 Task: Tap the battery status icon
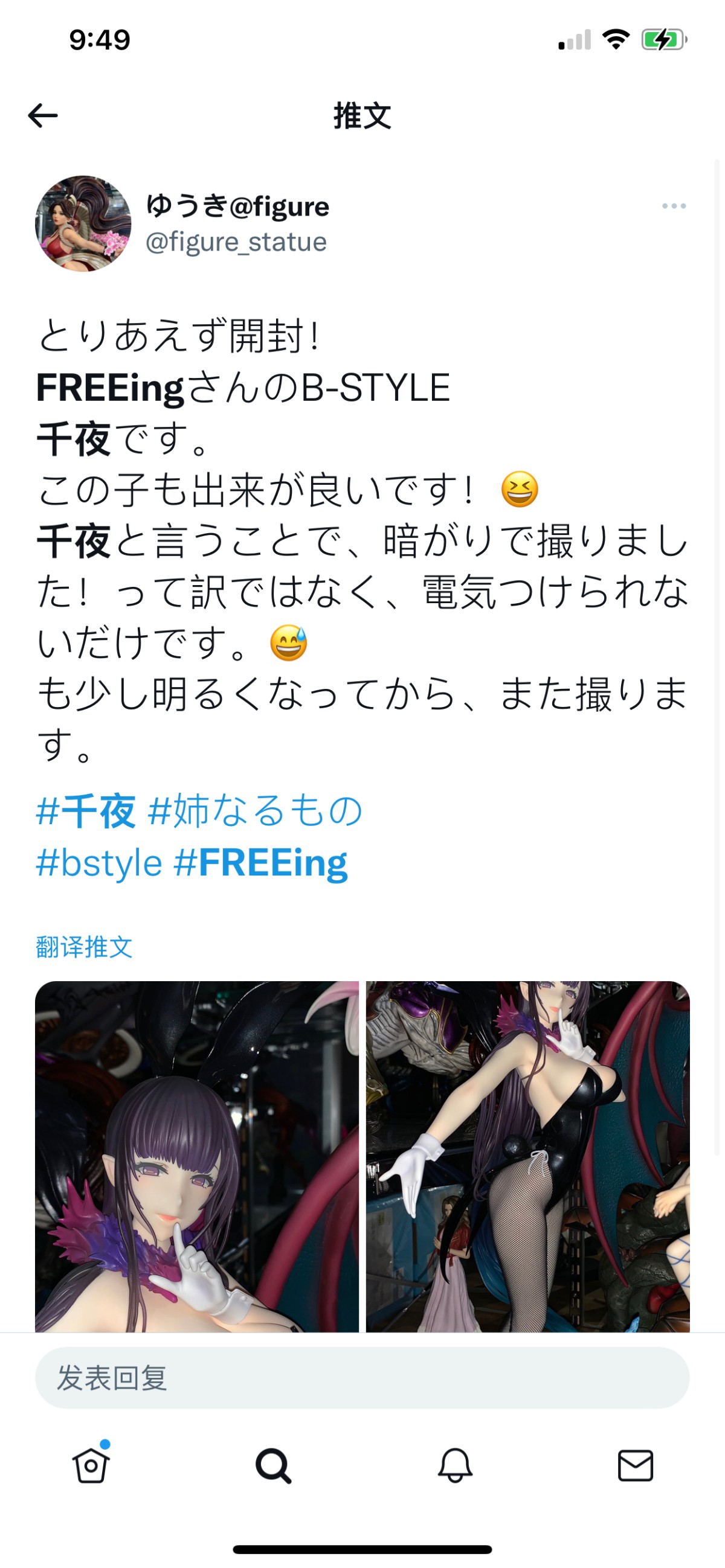(664, 40)
